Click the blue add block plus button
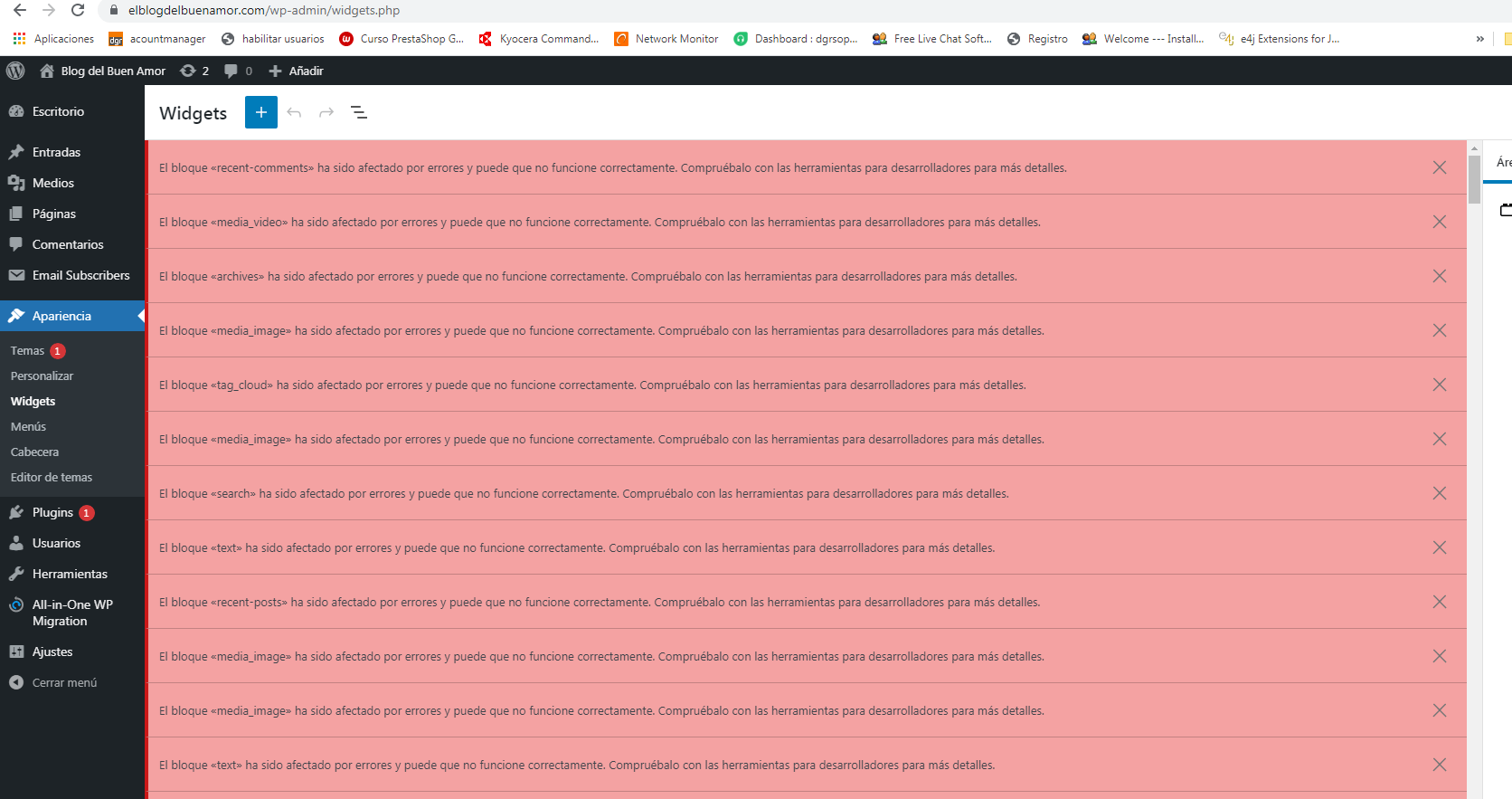Image resolution: width=1512 pixels, height=799 pixels. coord(261,112)
